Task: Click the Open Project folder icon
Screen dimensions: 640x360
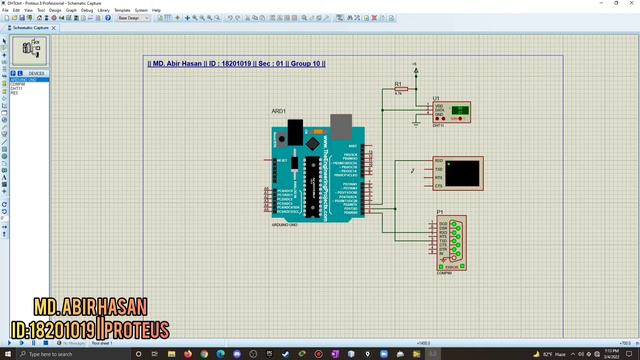Action: 14,18
